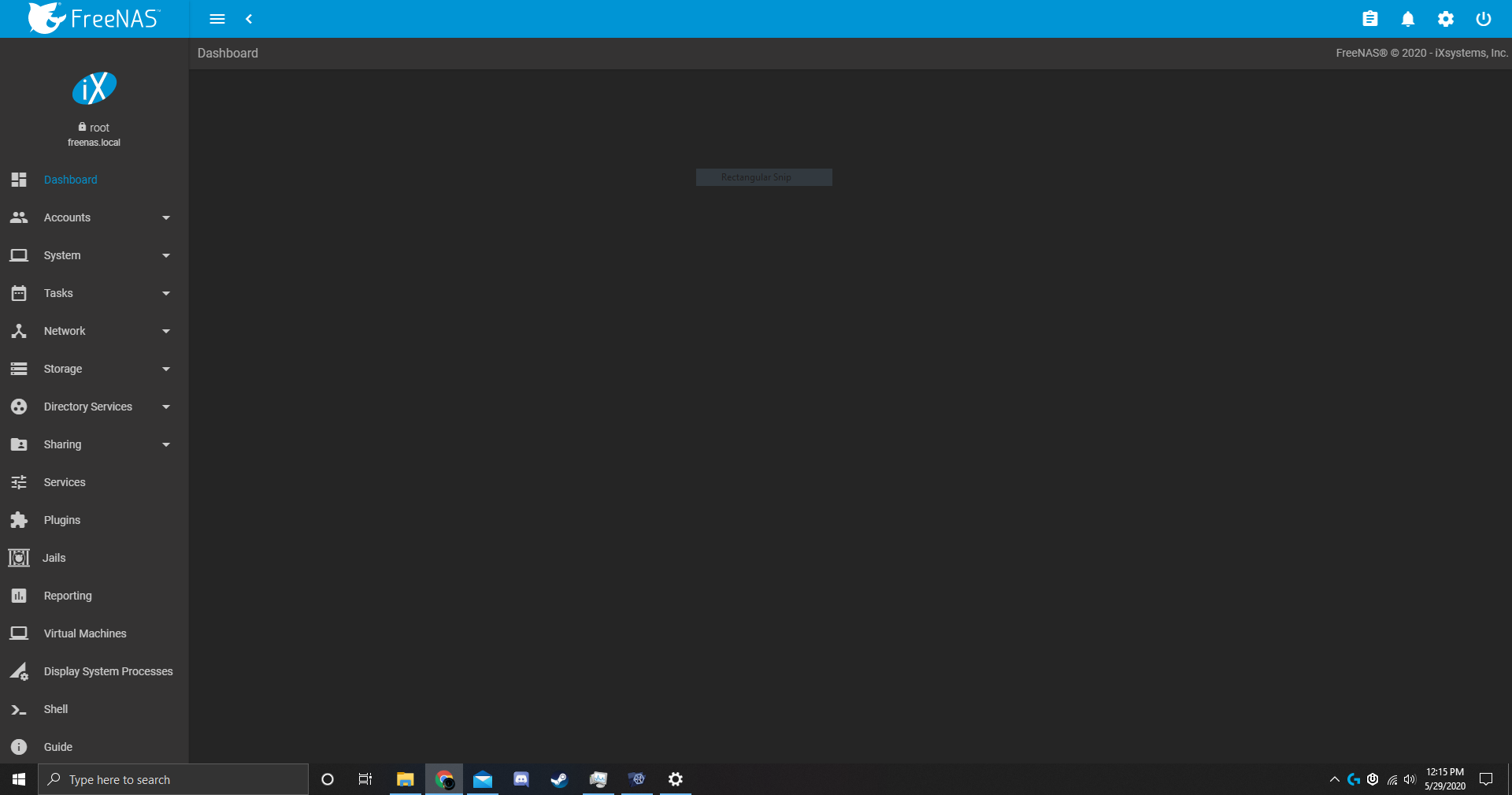Viewport: 1512px width, 795px height.
Task: Expand the System menu arrow
Action: 166,255
